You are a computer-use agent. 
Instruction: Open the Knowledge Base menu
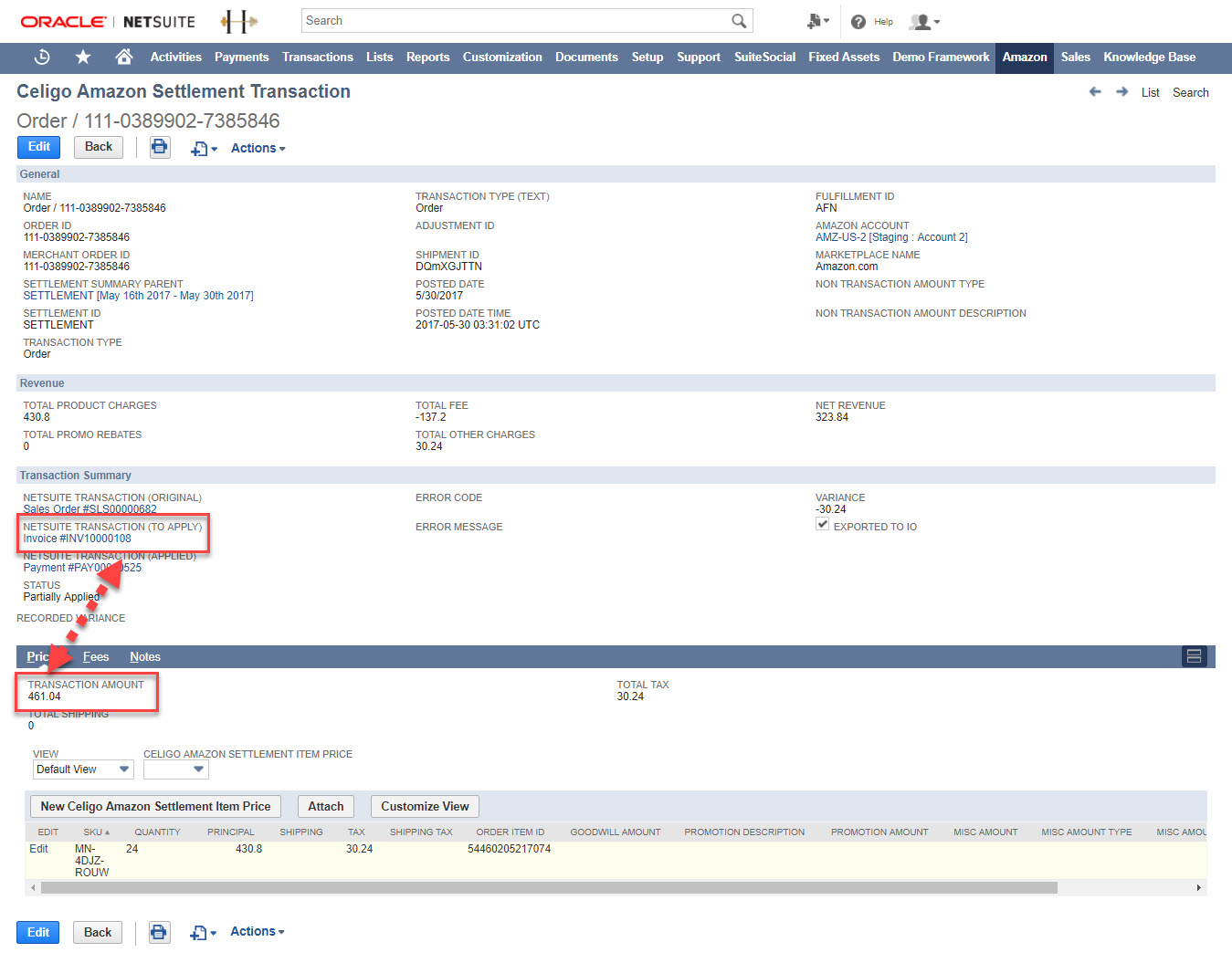1149,57
